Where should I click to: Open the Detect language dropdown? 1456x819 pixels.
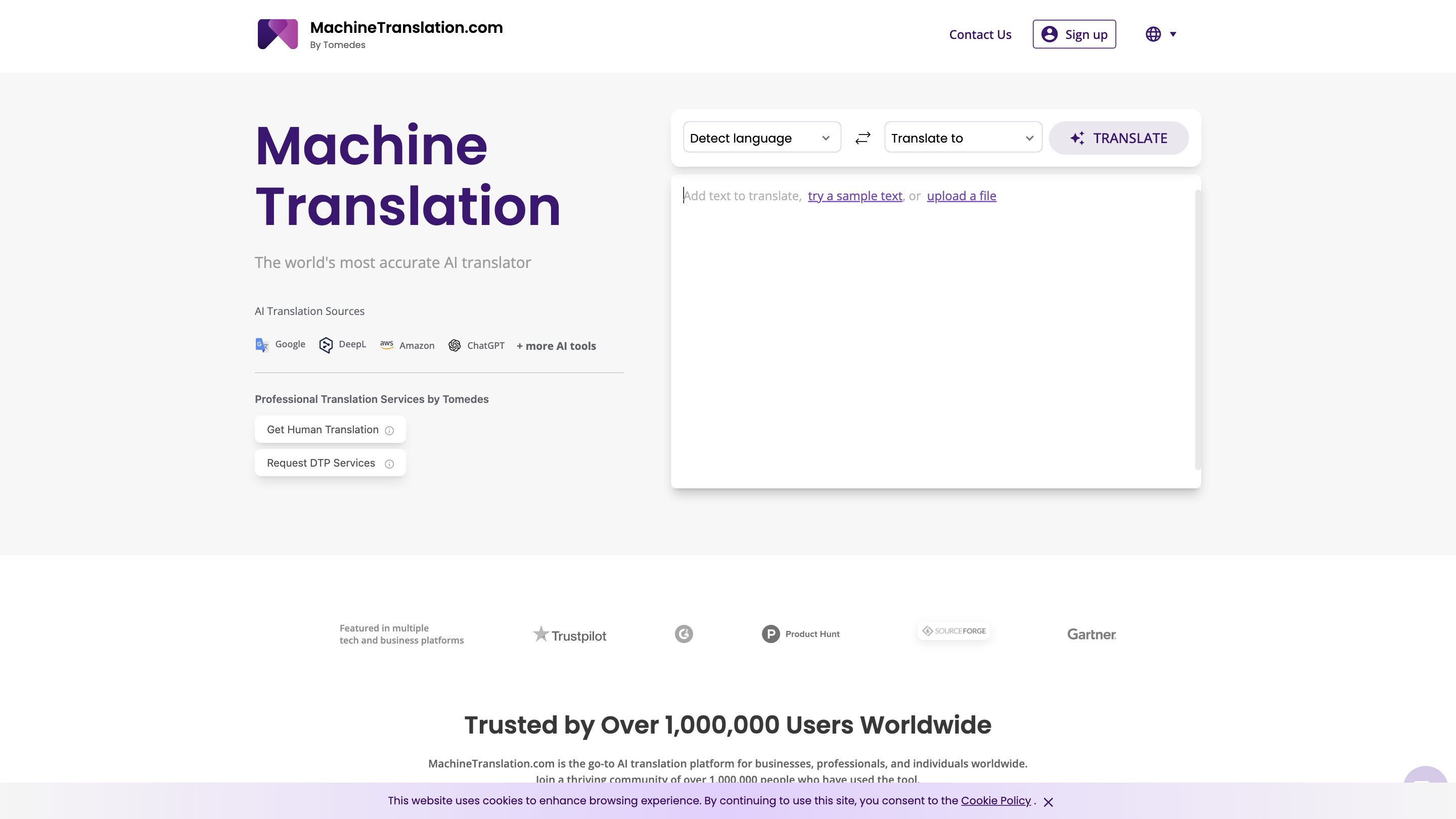point(761,138)
